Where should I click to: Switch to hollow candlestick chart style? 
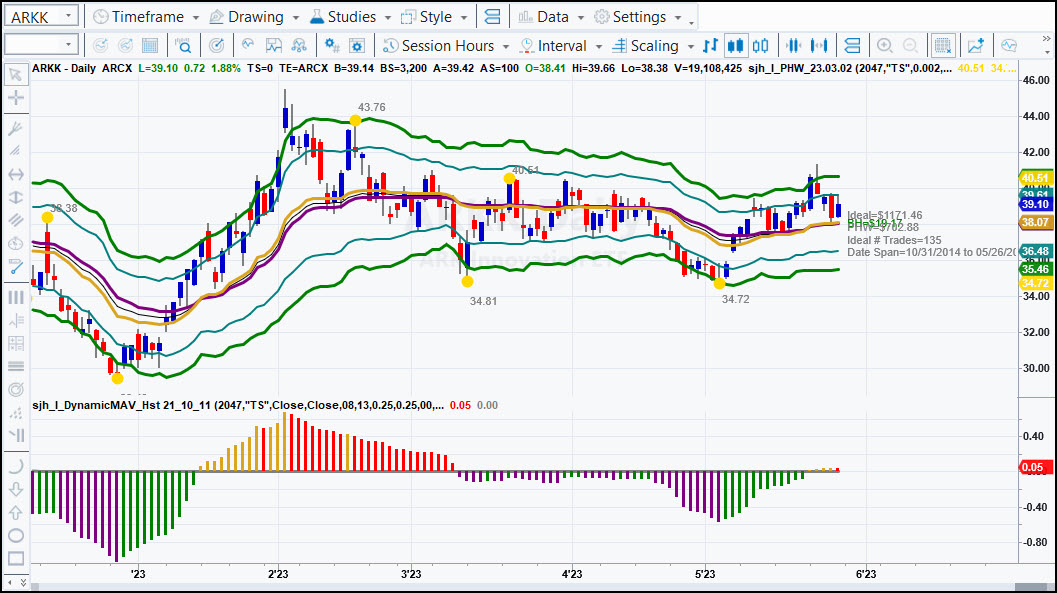point(760,46)
